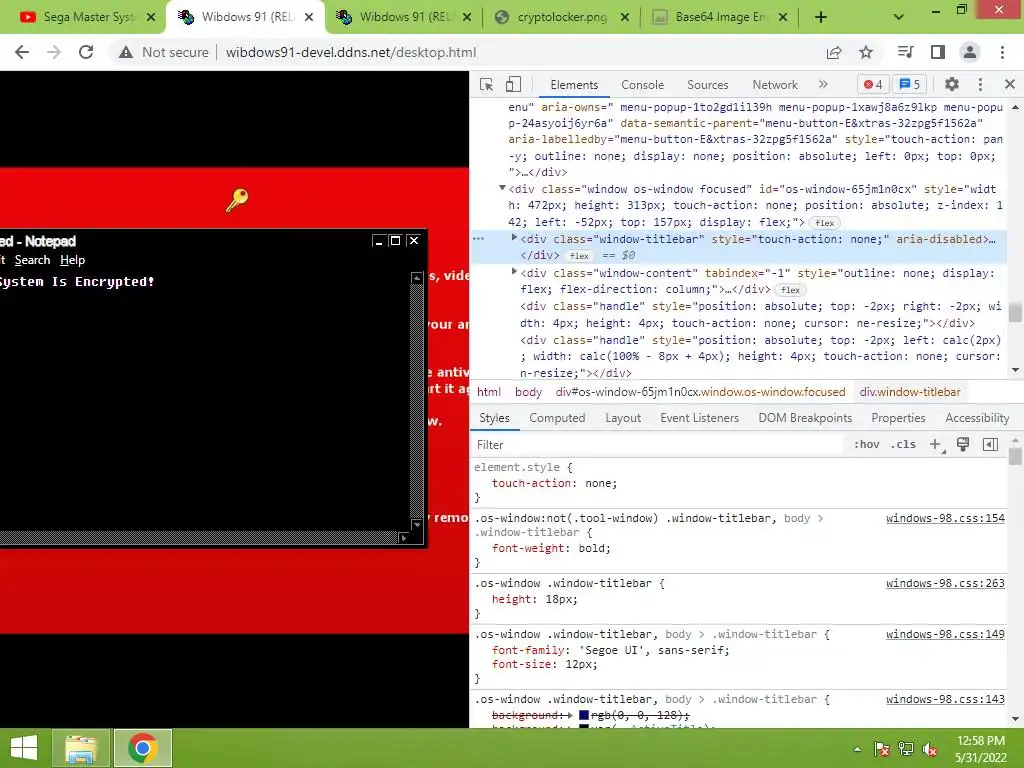The height and width of the screenshot is (768, 1024).
Task: Open the Event Listeners tab
Action: pyautogui.click(x=699, y=418)
